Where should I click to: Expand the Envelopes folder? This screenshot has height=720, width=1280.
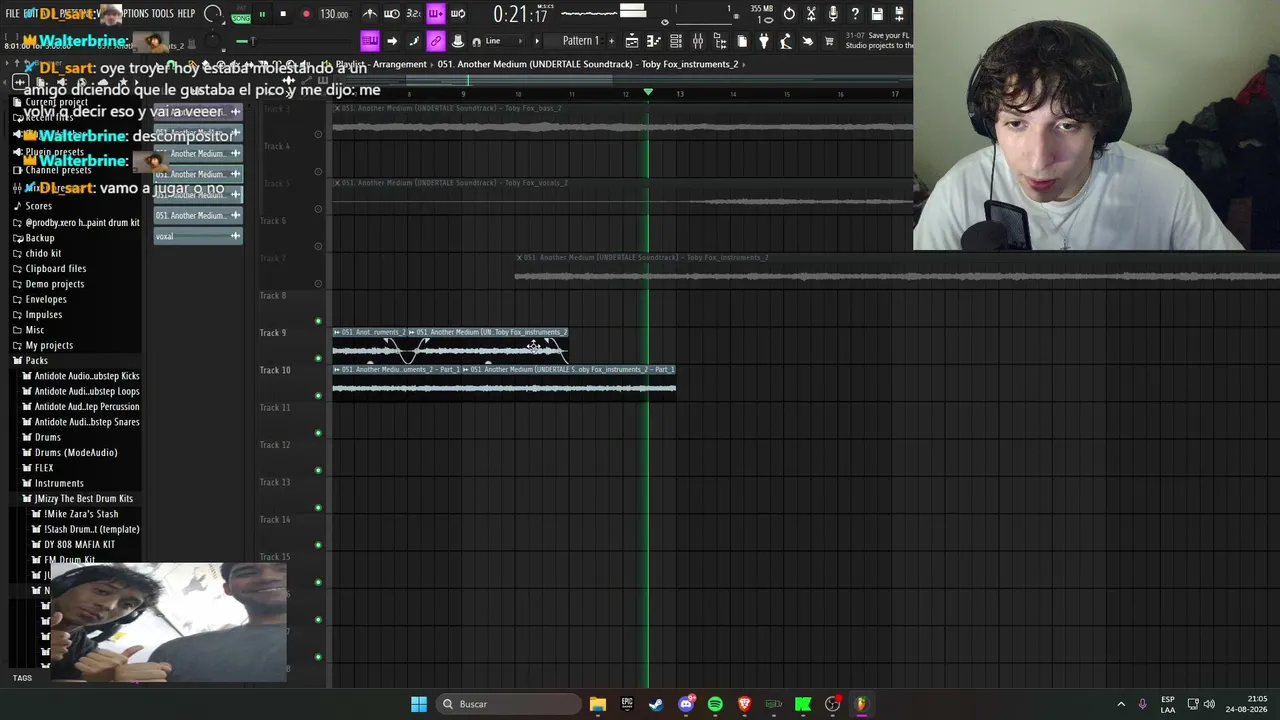(46, 299)
